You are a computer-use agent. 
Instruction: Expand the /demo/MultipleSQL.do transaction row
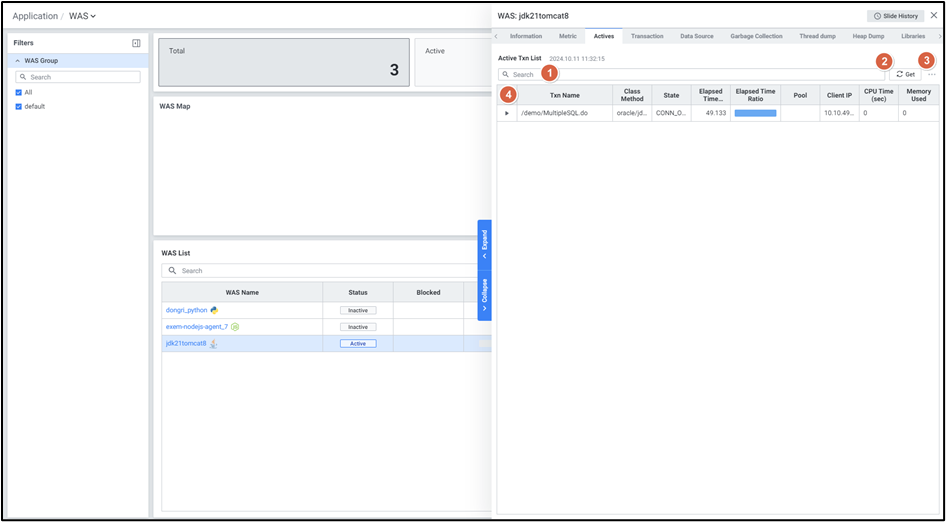point(507,113)
